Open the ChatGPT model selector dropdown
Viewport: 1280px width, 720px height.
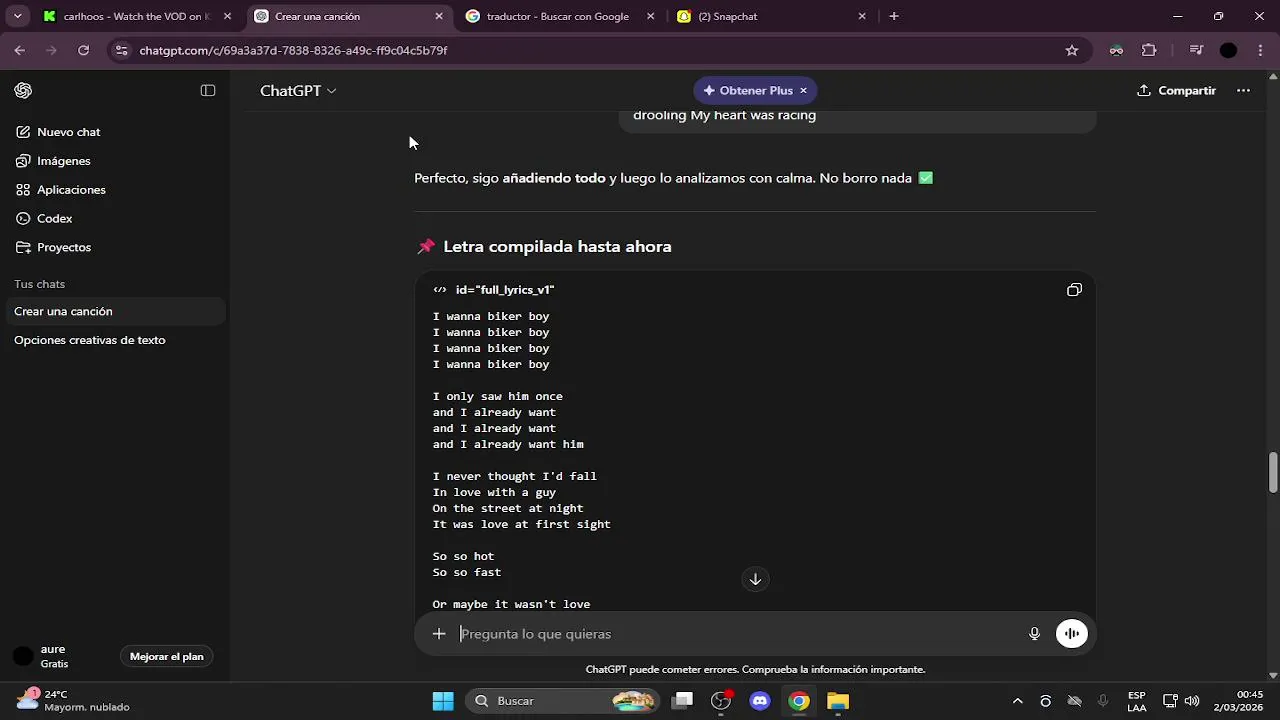pos(298,91)
